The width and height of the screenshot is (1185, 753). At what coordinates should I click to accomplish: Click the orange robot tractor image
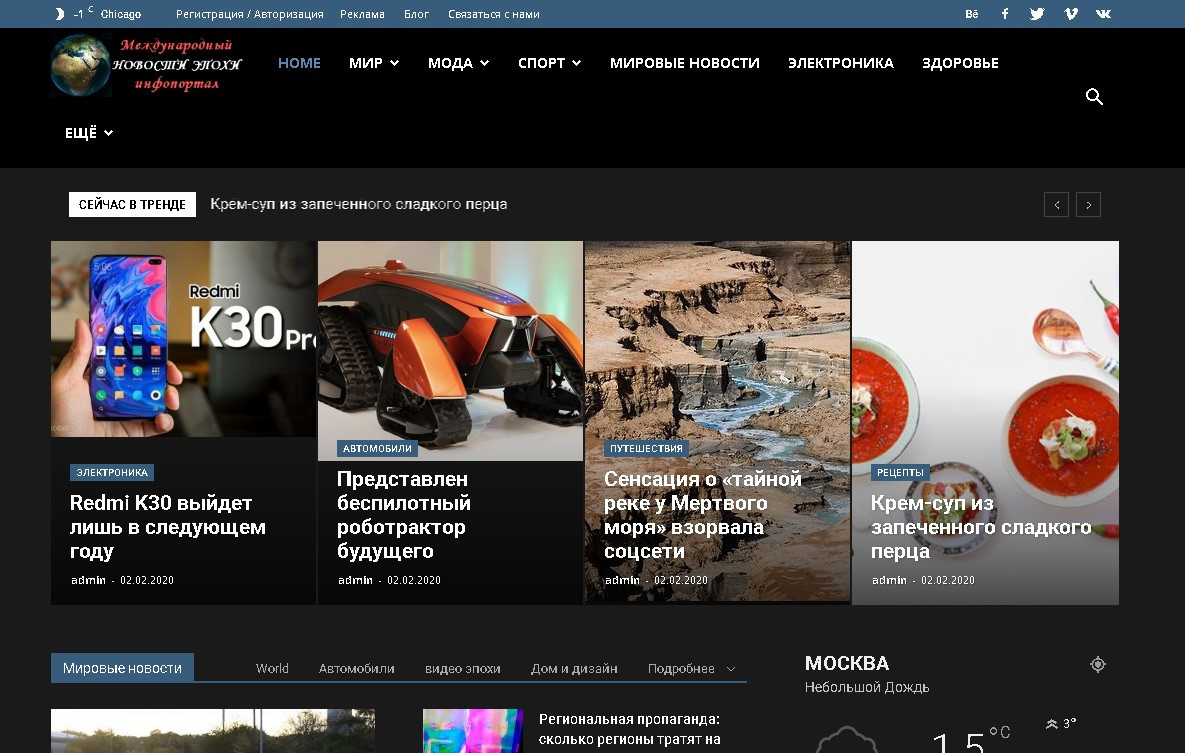450,351
